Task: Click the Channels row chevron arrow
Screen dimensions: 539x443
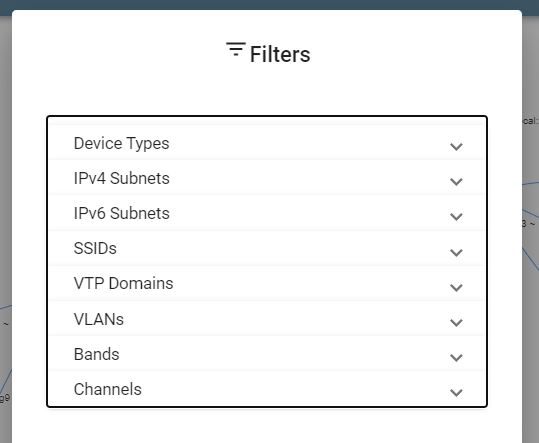Action: tap(456, 393)
